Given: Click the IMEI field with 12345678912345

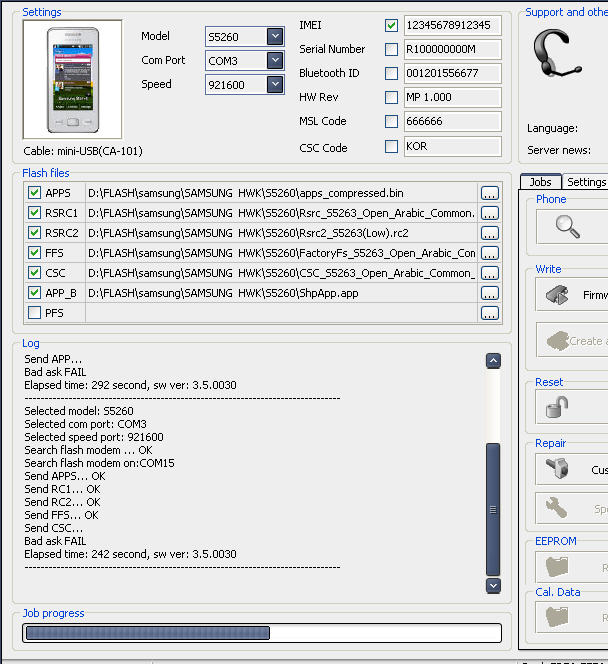Looking at the screenshot, I should coord(453,25).
